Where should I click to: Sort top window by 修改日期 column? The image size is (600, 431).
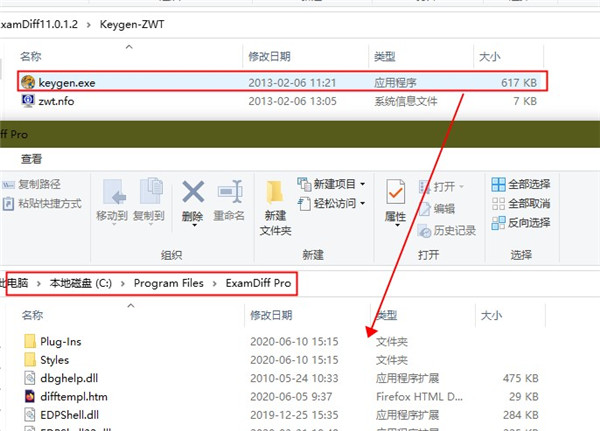coord(269,57)
